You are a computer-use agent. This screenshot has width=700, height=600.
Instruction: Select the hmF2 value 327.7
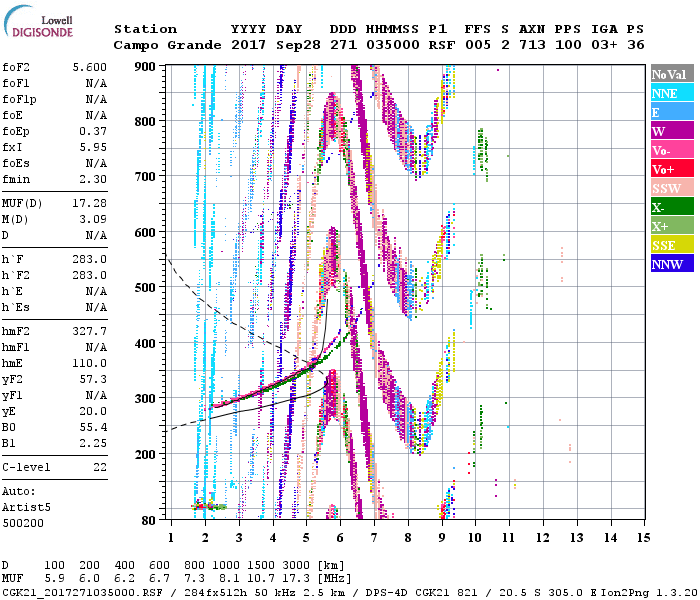(89, 331)
